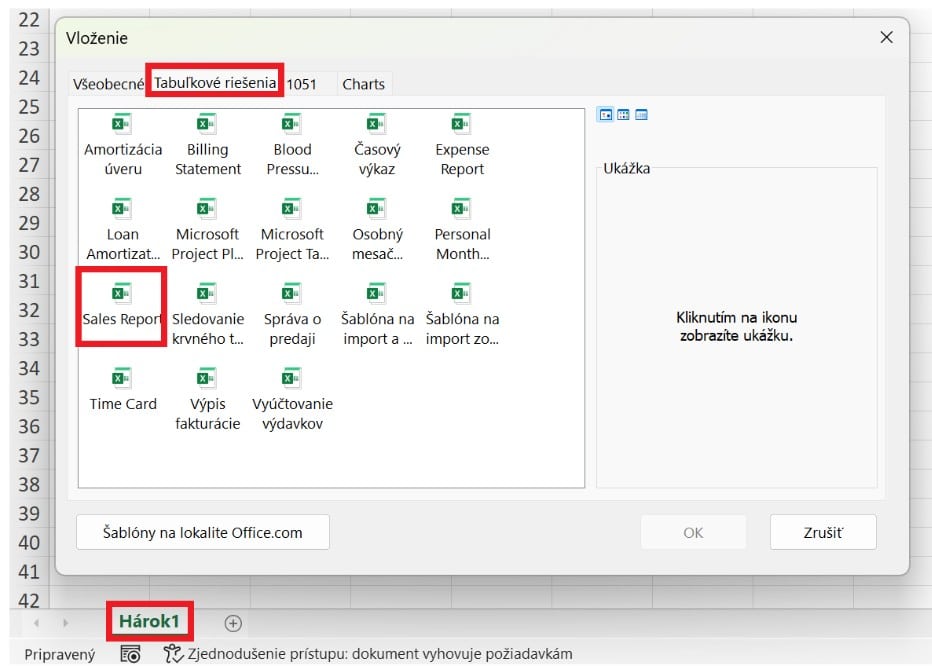The height and width of the screenshot is (668, 932).
Task: Select Šablóna na import zo... template
Action: pyautogui.click(x=462, y=315)
